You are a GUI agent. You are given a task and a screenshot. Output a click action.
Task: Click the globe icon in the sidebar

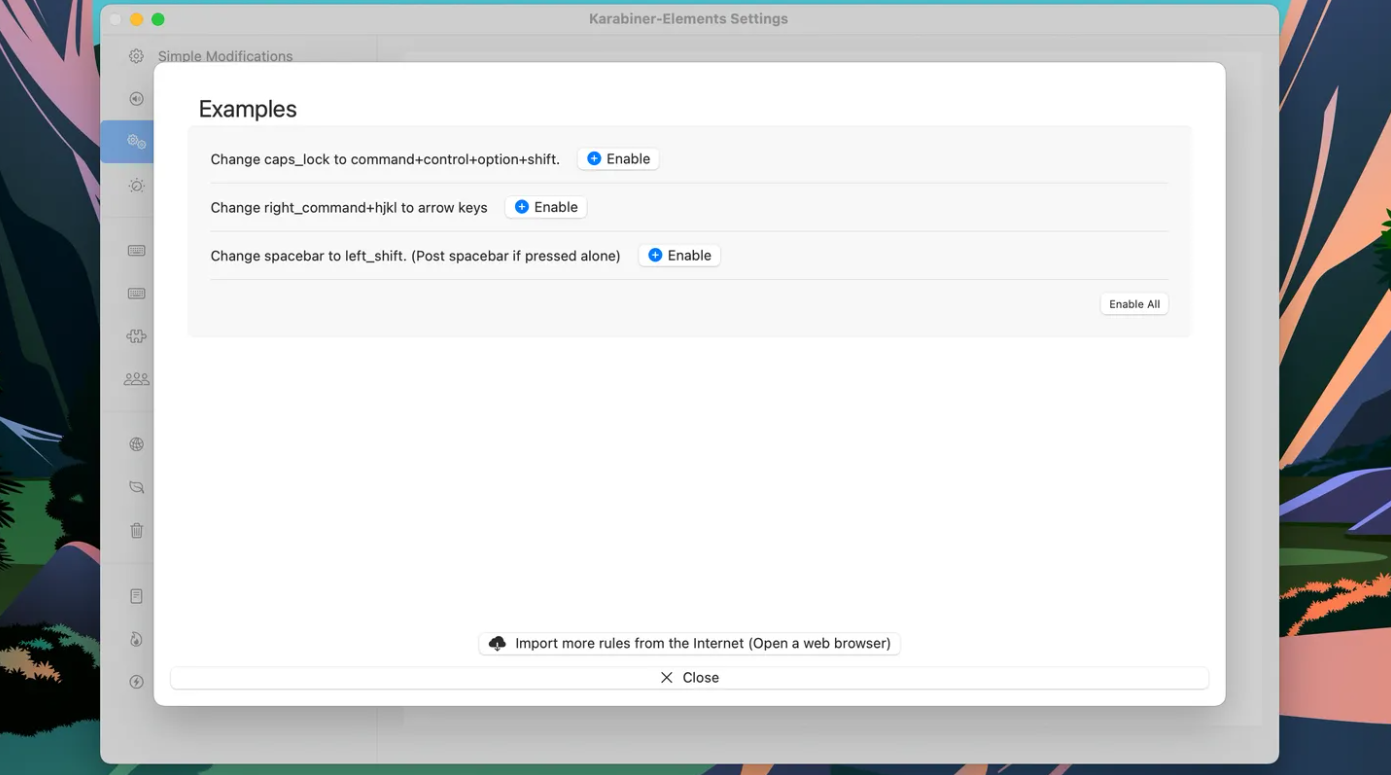tap(136, 445)
